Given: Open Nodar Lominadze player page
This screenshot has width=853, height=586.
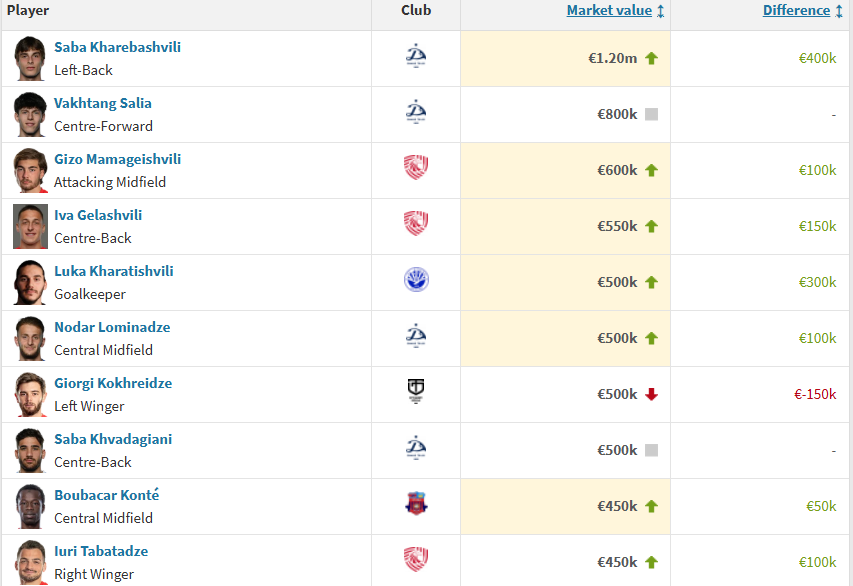Looking at the screenshot, I should point(112,327).
